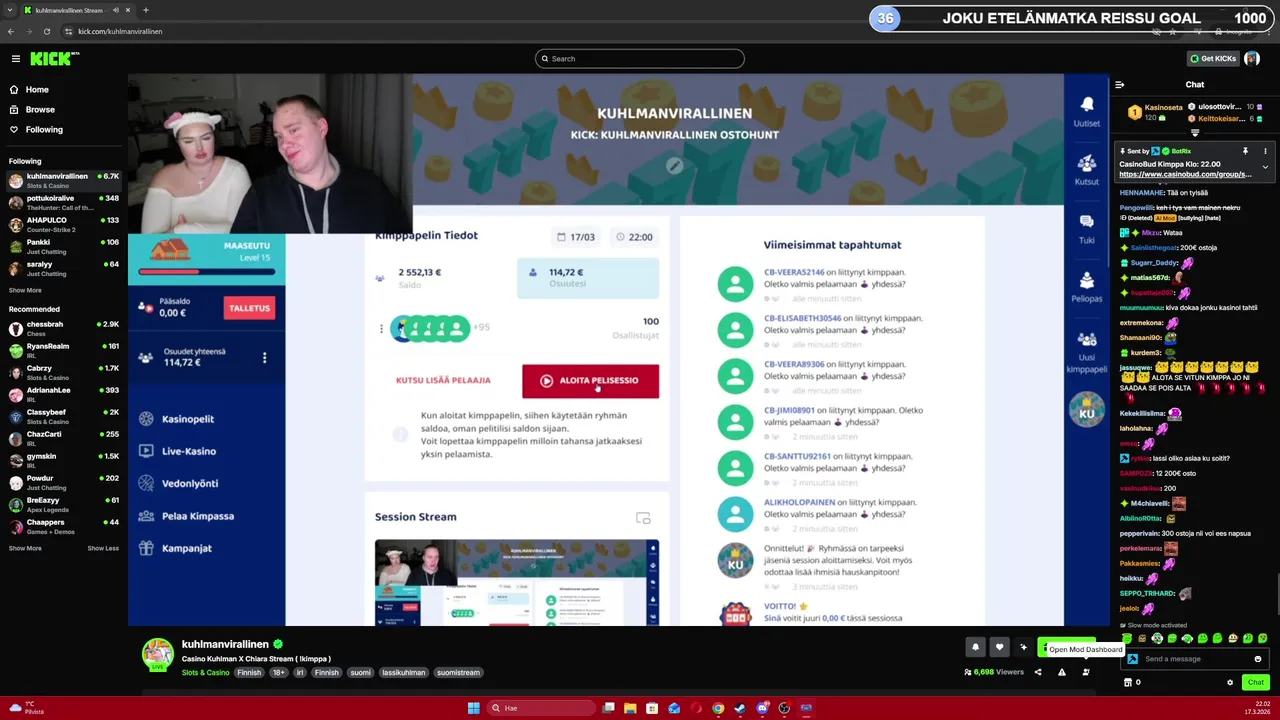
Task: Open participants three-dot menu beside avatars
Action: click(x=381, y=328)
